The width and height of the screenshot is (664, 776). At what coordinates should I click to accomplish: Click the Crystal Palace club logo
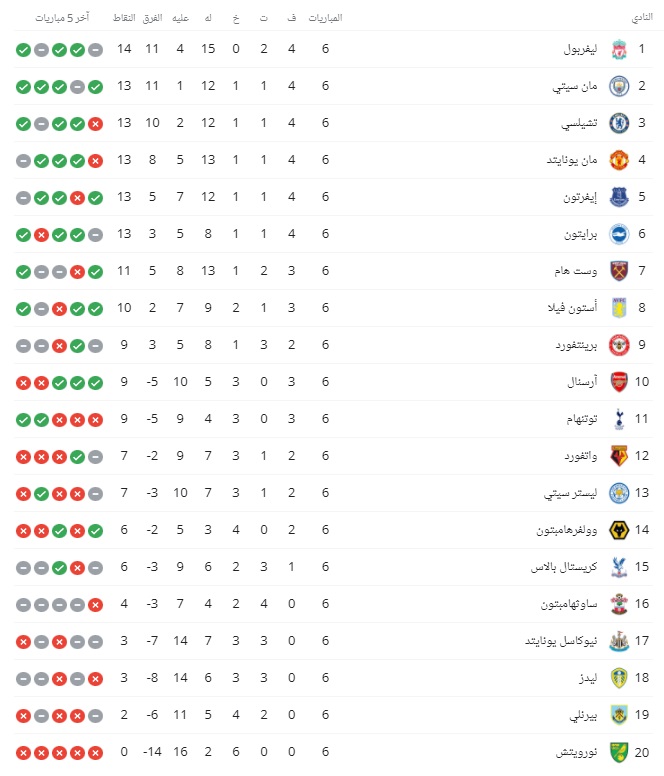point(619,567)
